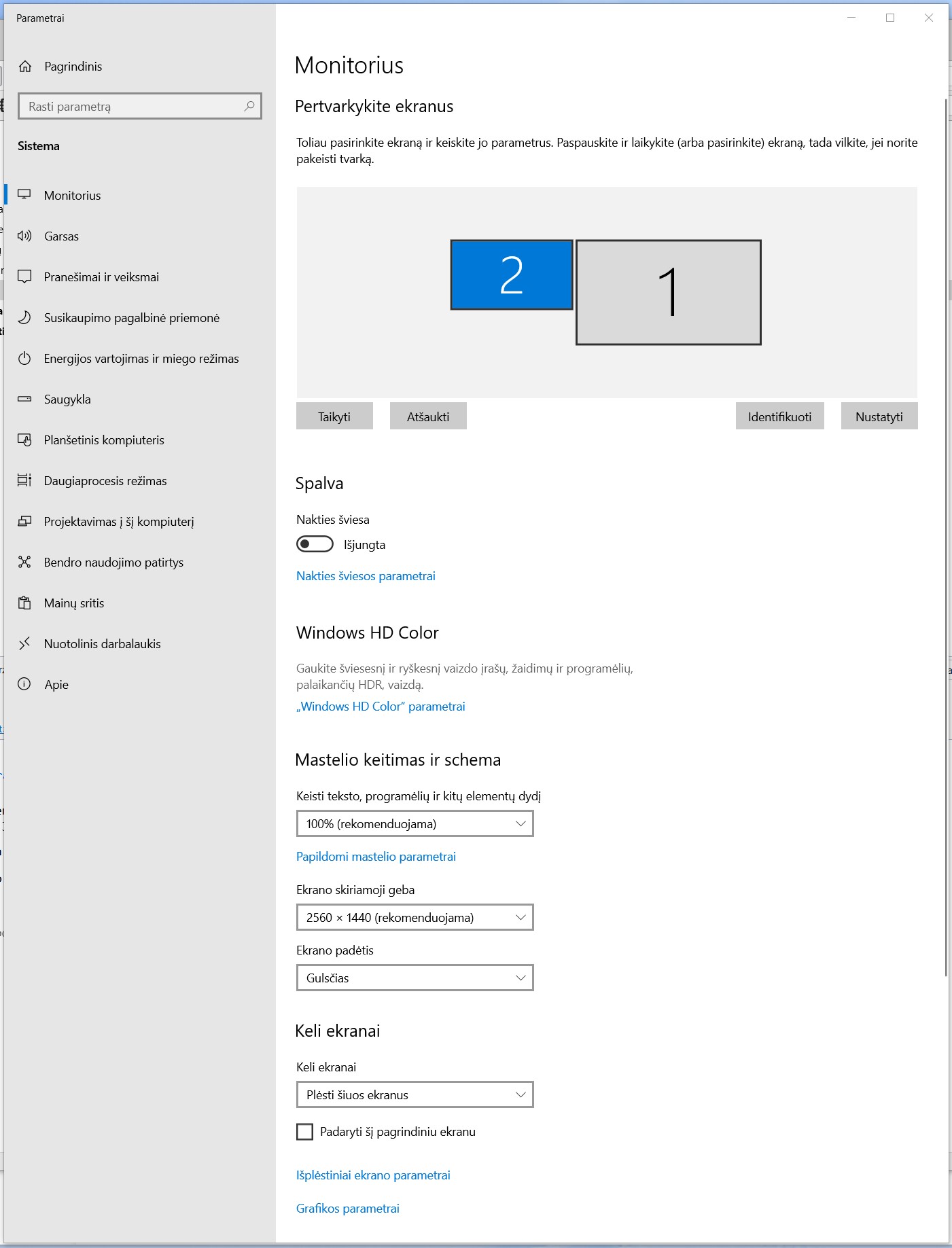952x1248 pixels.
Task: Click the Pranešimai ir veiksmai notification icon
Action: (24, 277)
